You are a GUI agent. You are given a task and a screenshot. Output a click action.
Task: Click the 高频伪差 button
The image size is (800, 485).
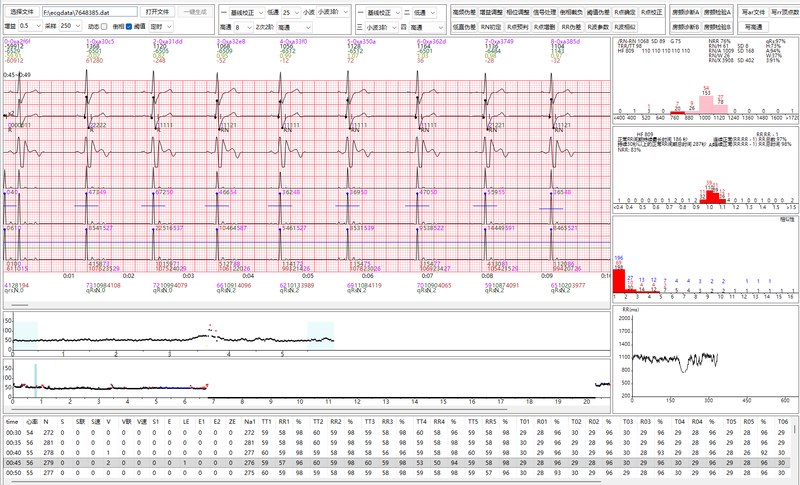pos(463,10)
